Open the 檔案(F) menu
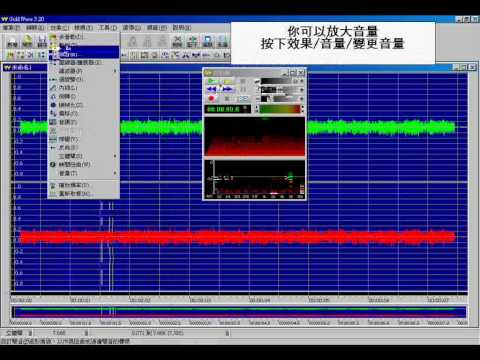The width and height of the screenshot is (480, 360). click(11, 28)
